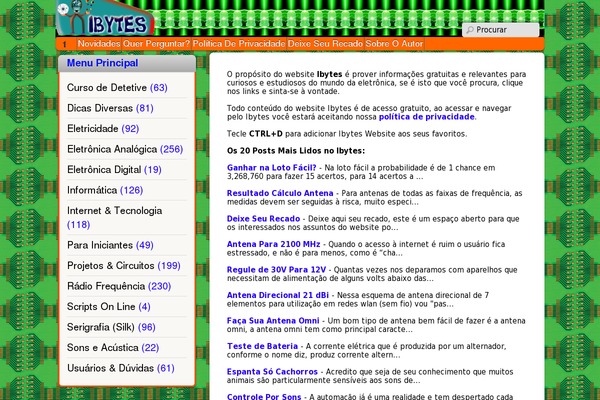Image resolution: width=600 pixels, height=400 pixels.
Task: Click the home item numbered 1 in orange bar
Action: click(64, 44)
